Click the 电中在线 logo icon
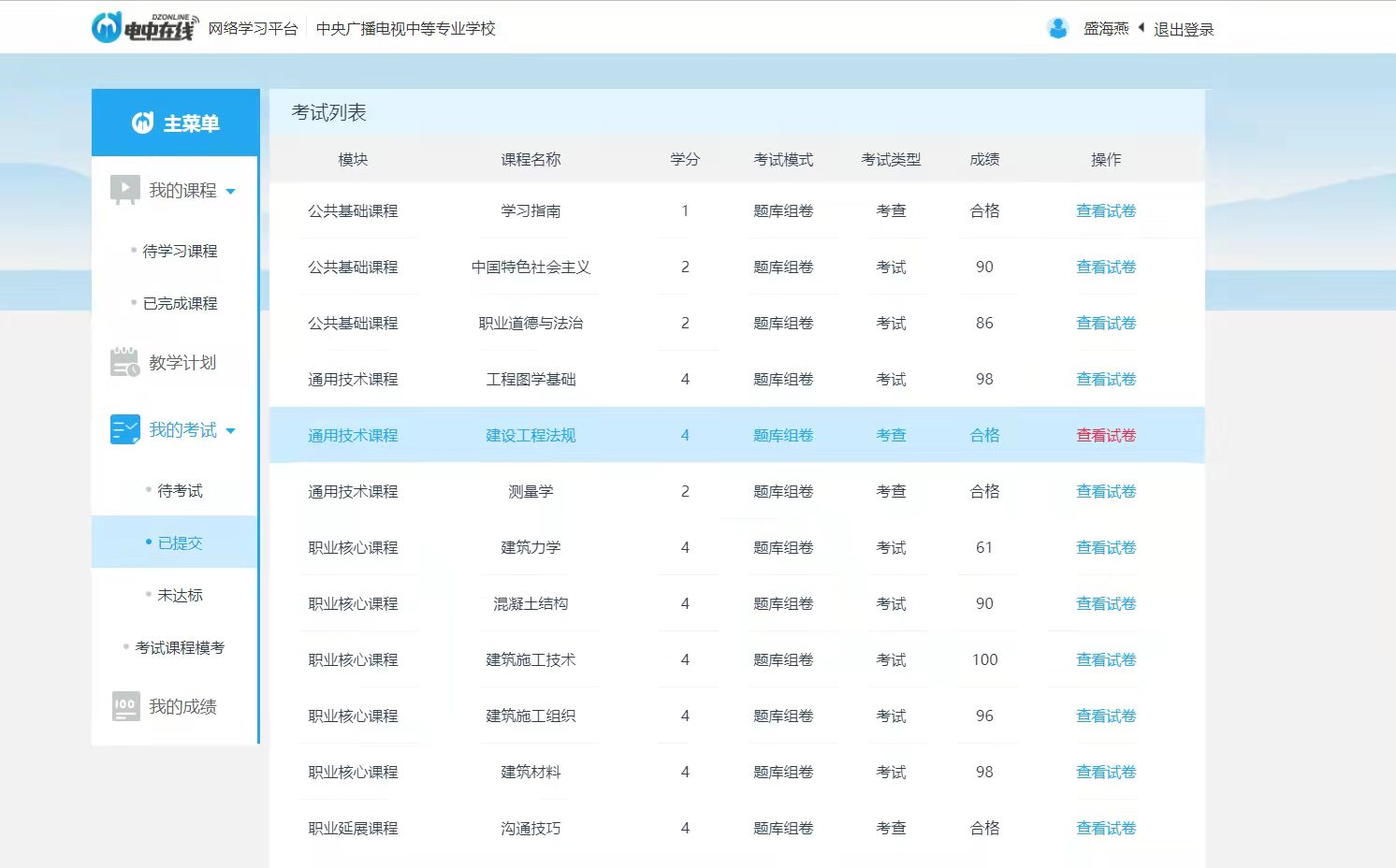The image size is (1396, 868). point(144,27)
